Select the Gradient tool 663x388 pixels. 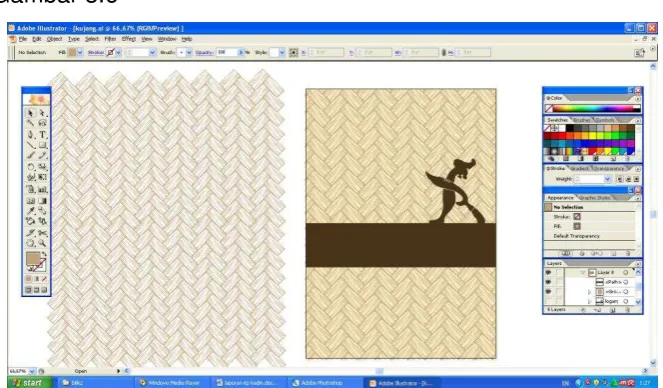pos(42,201)
